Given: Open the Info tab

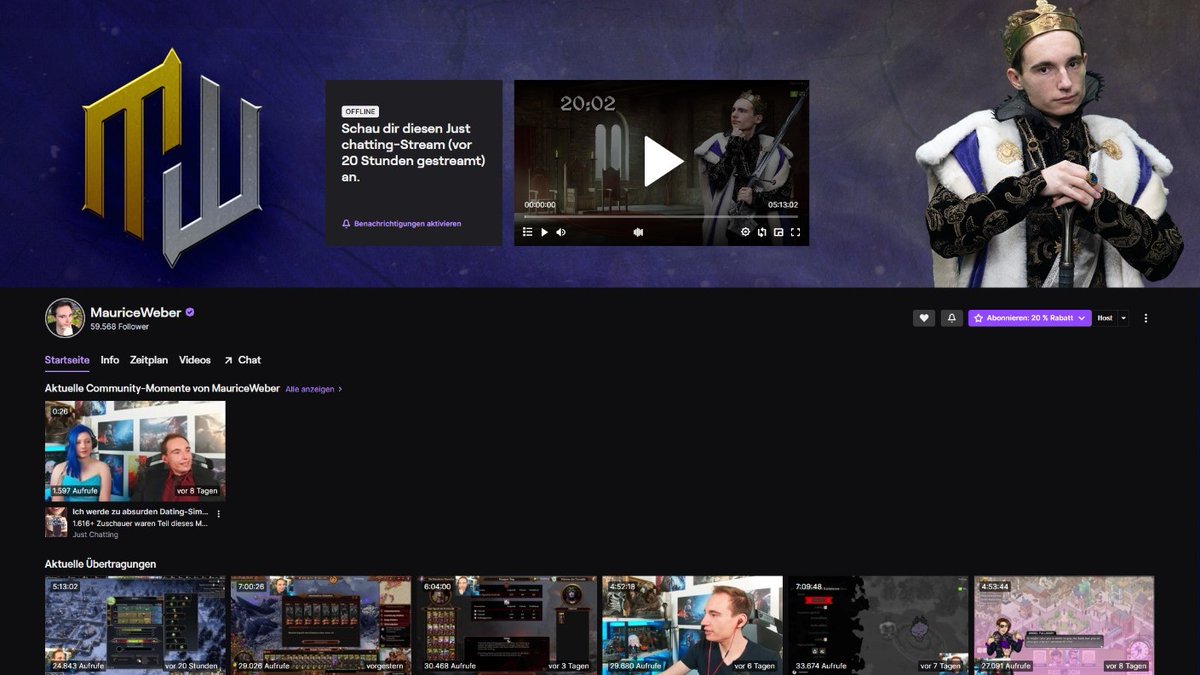Looking at the screenshot, I should click(110, 360).
